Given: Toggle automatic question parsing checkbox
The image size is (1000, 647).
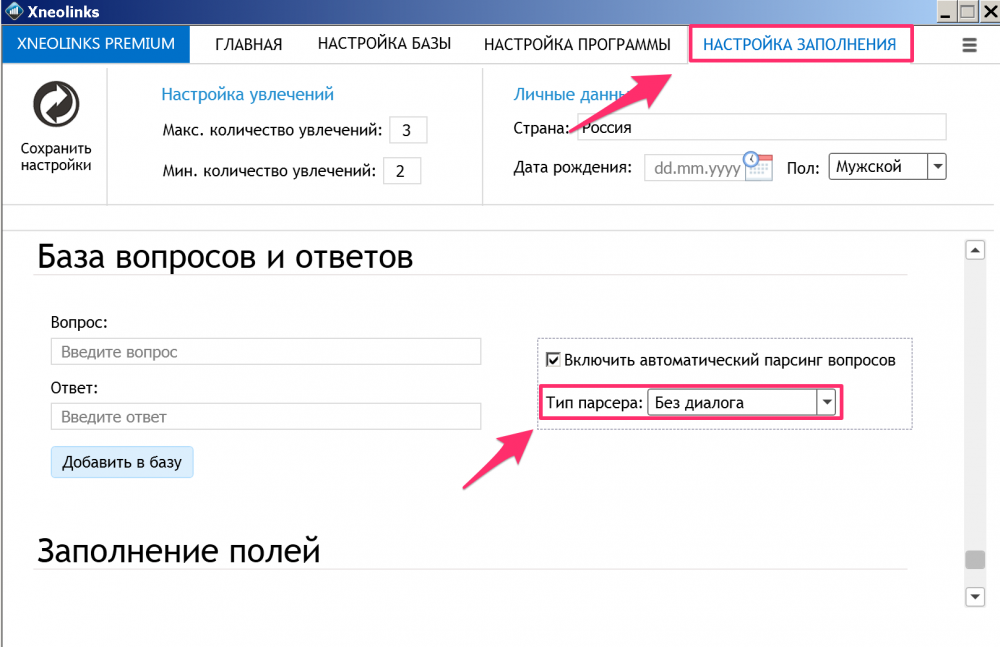Looking at the screenshot, I should point(553,360).
